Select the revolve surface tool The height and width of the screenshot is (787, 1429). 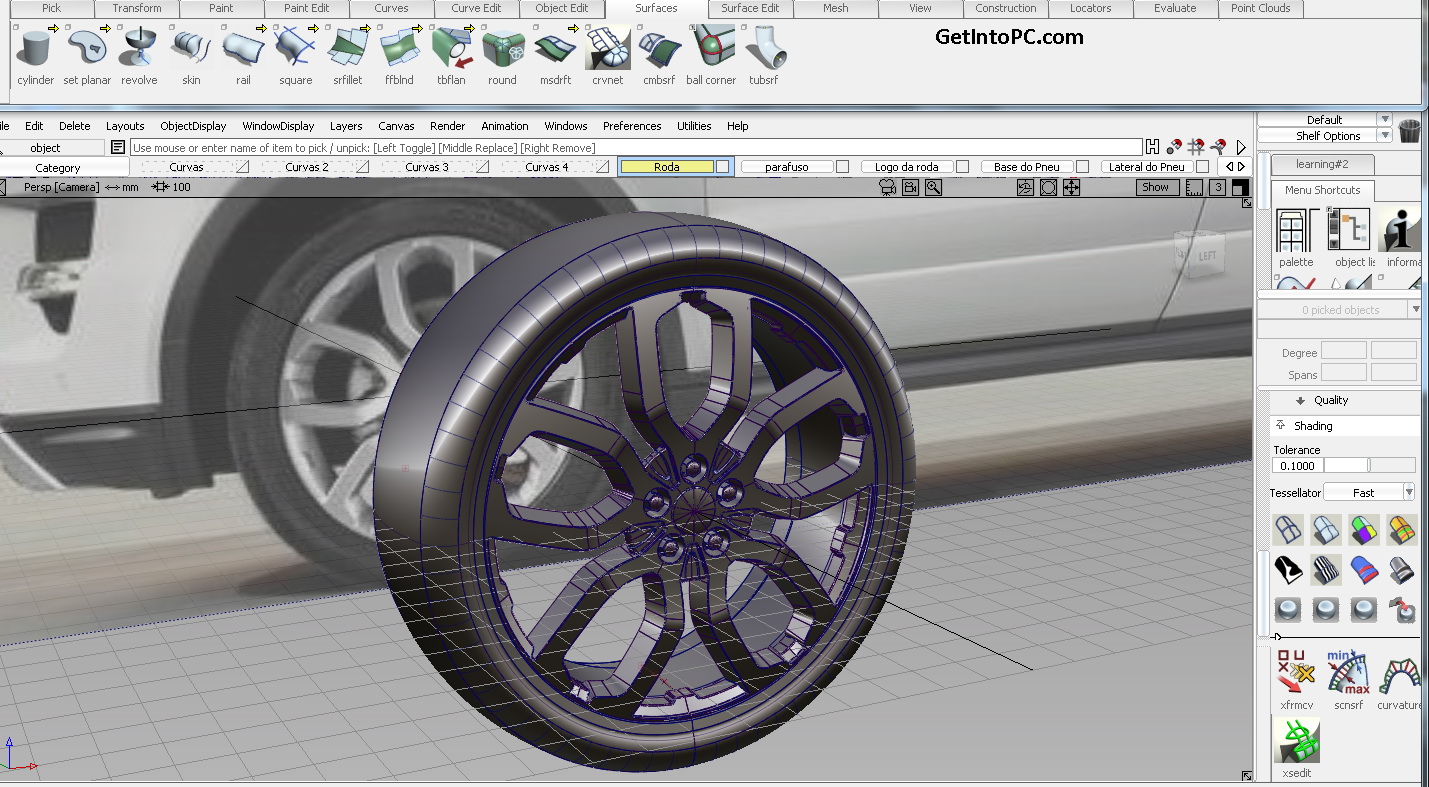click(x=138, y=48)
